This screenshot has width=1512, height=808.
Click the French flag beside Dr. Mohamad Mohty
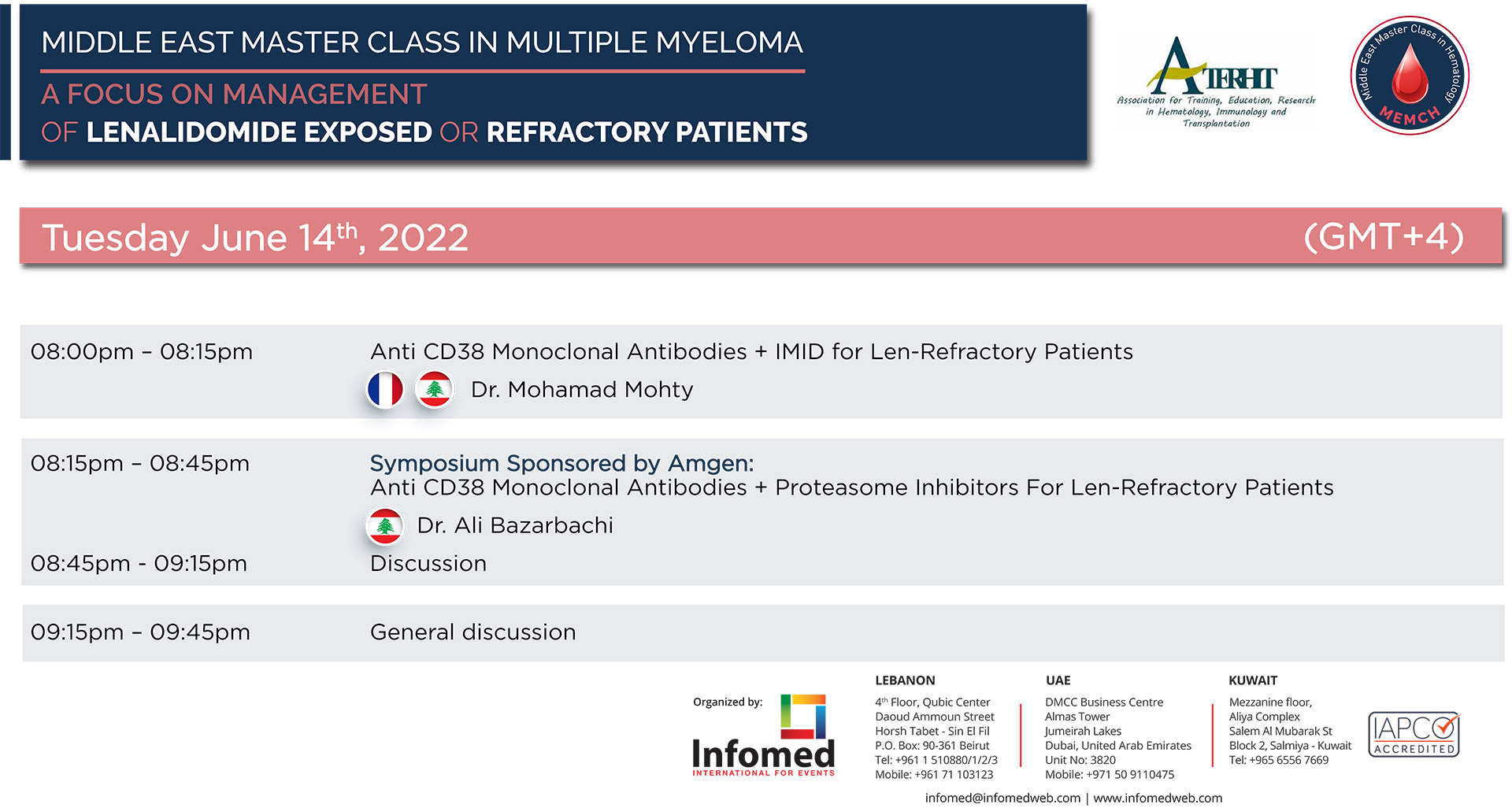click(385, 390)
